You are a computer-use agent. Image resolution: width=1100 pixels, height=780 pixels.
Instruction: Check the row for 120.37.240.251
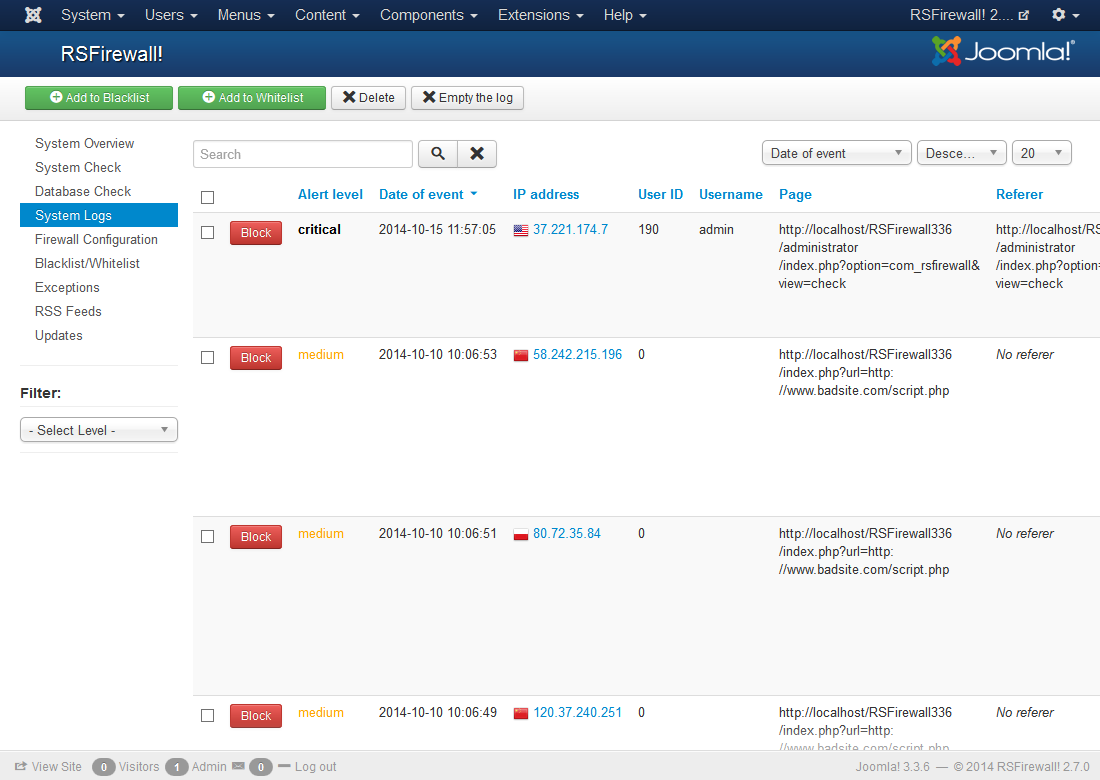208,715
